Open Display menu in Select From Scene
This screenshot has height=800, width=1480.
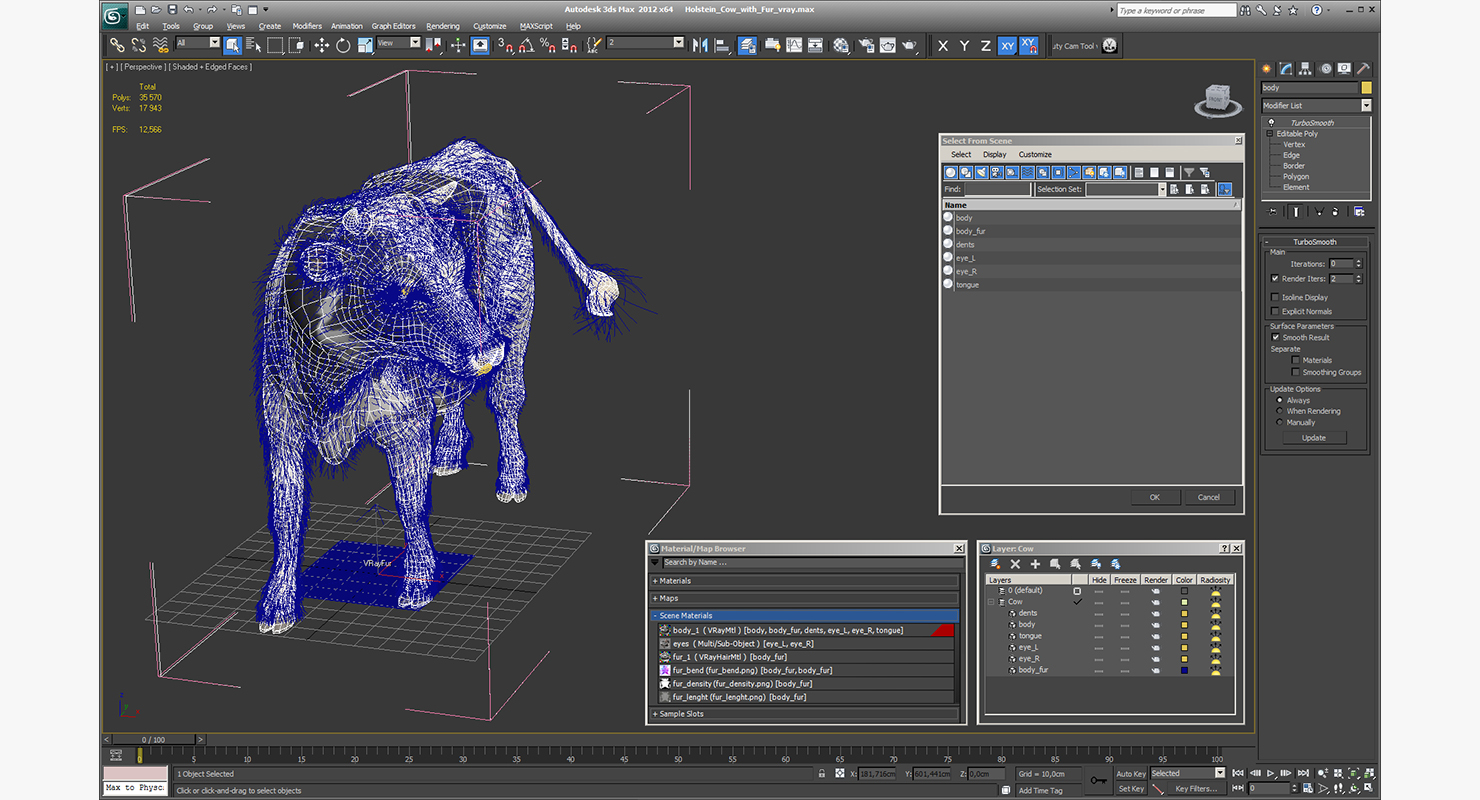pos(995,155)
